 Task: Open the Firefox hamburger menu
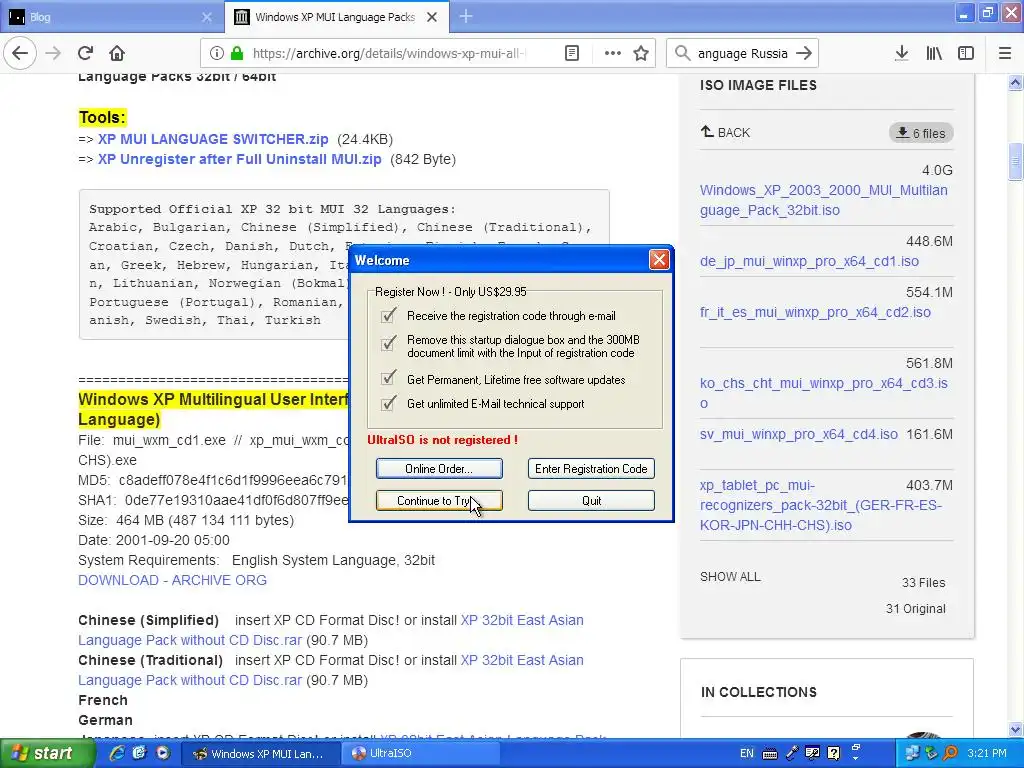coord(1005,54)
